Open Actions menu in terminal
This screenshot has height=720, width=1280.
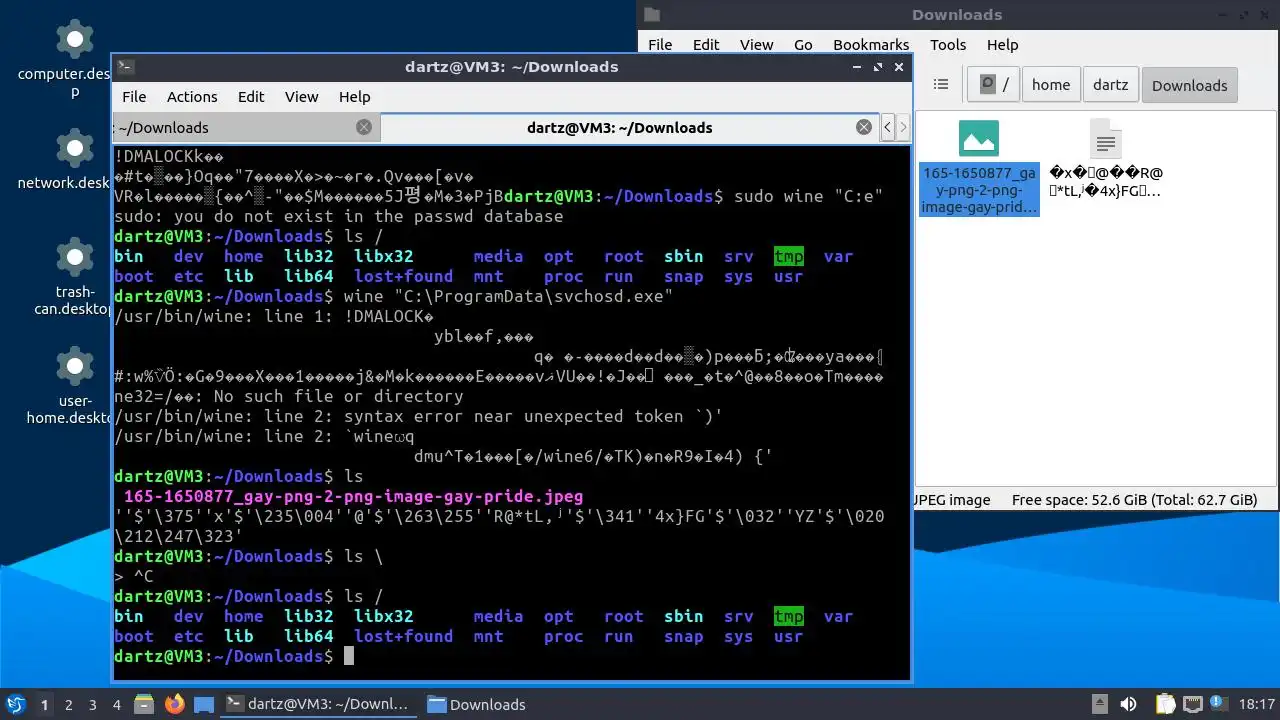[x=192, y=97]
